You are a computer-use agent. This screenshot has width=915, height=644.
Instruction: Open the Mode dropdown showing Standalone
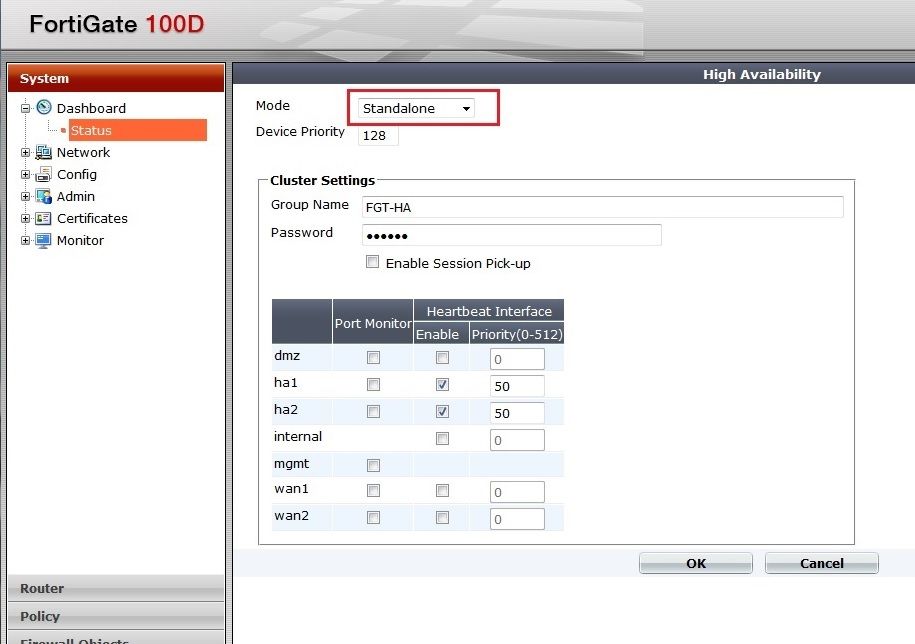coord(416,108)
